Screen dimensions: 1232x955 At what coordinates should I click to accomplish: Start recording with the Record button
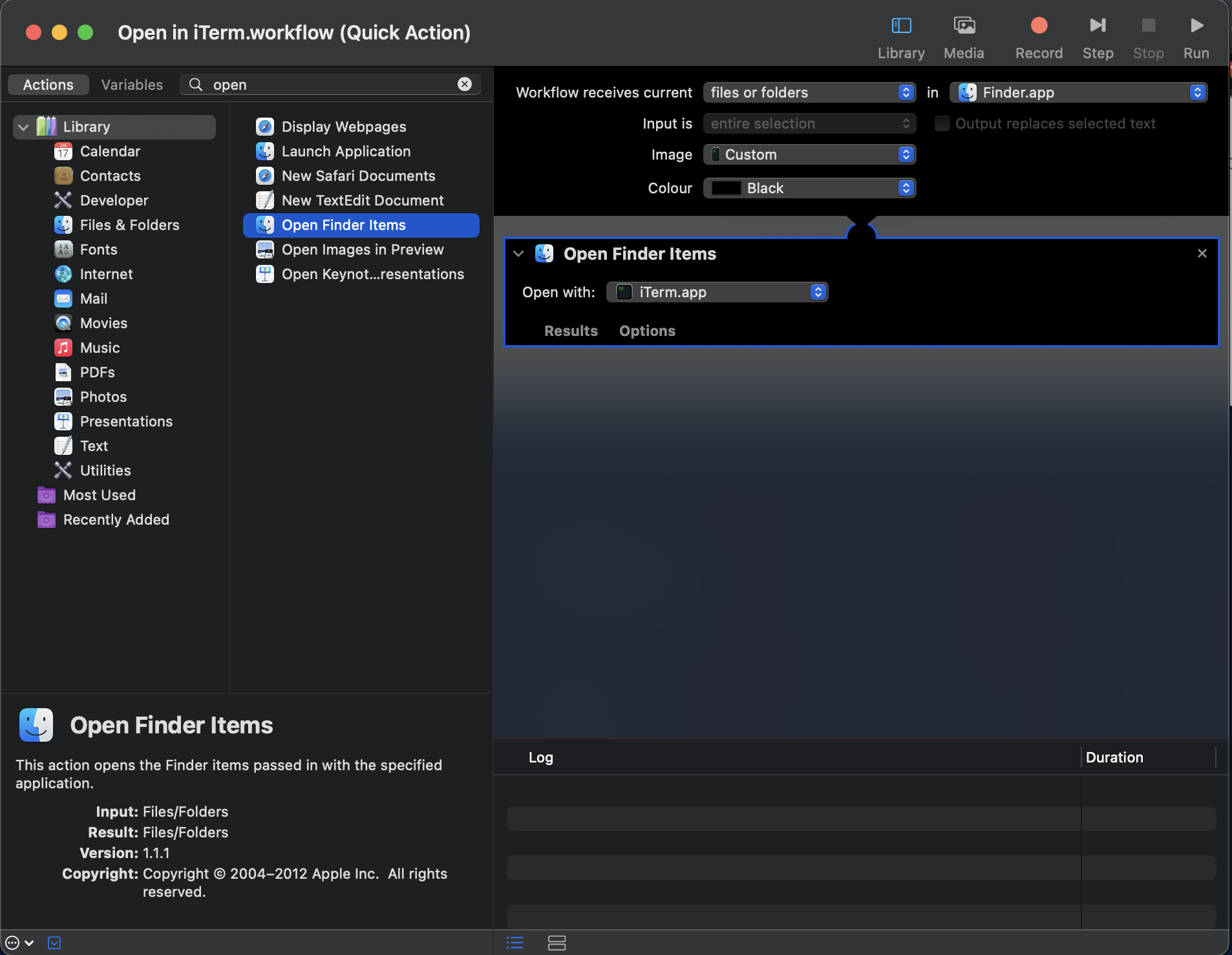tap(1039, 37)
